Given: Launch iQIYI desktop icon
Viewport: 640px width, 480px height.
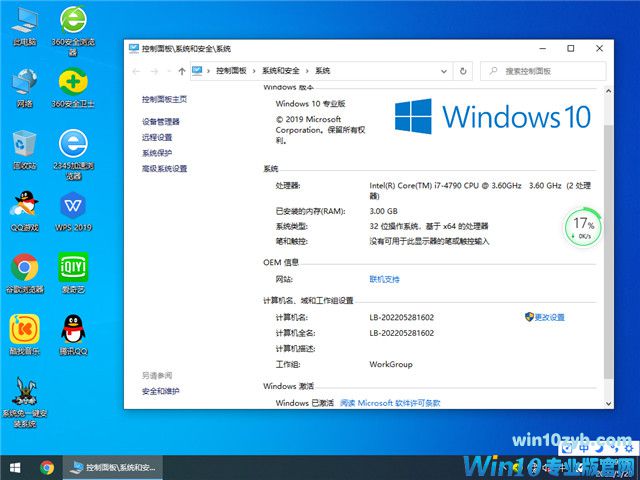Looking at the screenshot, I should click(73, 273).
